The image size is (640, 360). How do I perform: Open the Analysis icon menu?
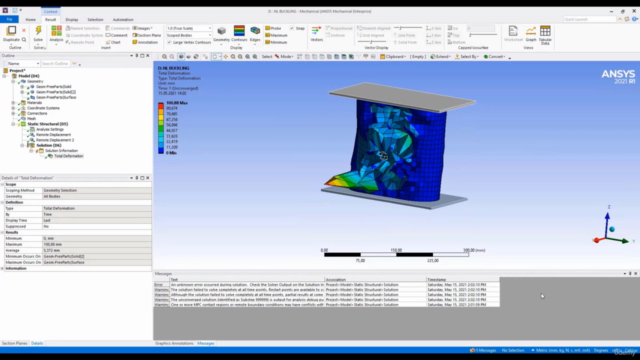[56, 34]
